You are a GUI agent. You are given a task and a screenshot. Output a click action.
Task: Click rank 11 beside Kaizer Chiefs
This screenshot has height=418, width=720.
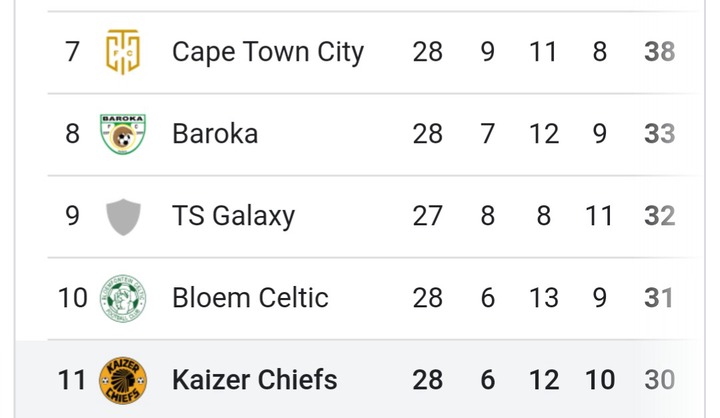point(72,380)
